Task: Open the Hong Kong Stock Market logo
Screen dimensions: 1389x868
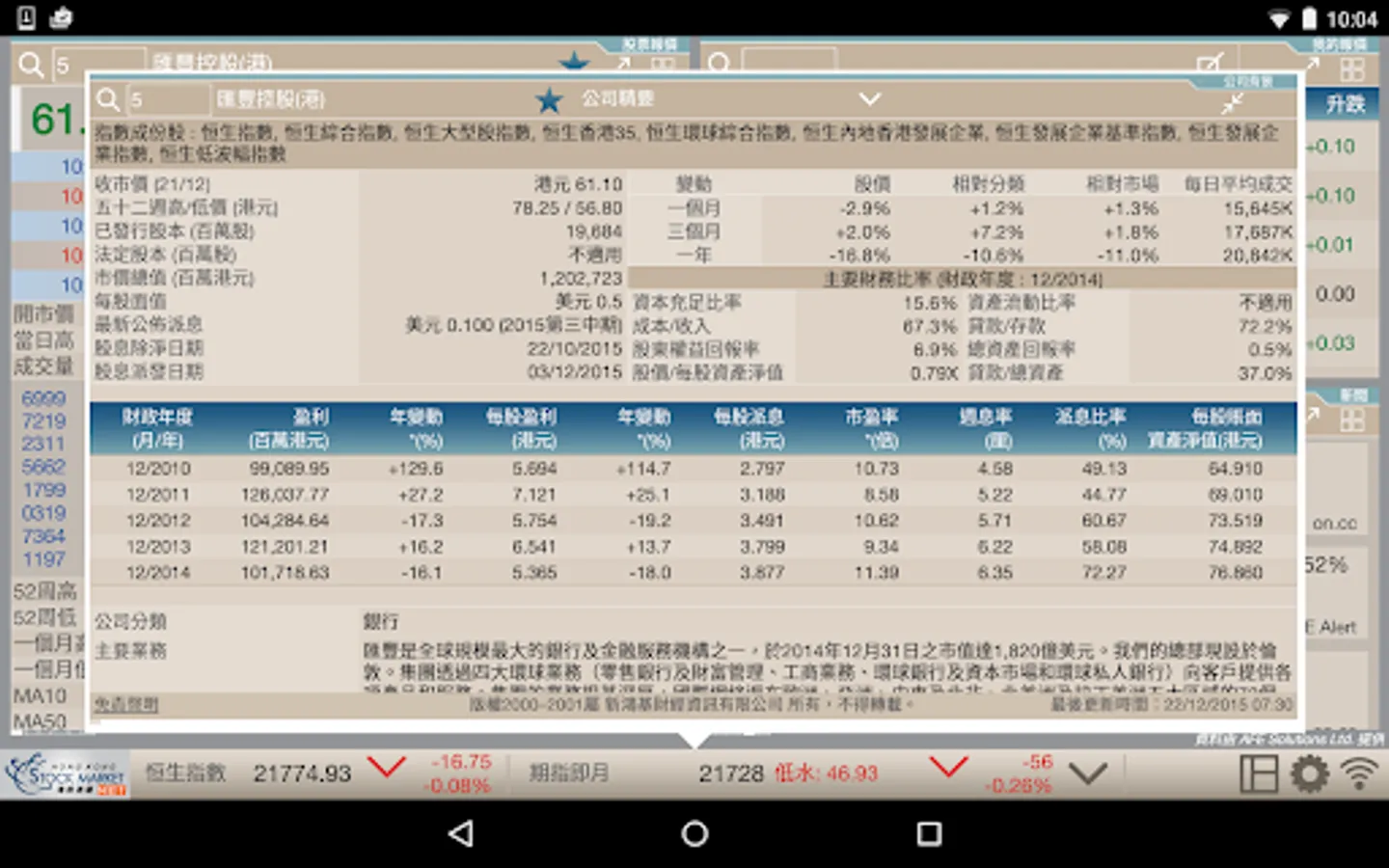Action: (66, 774)
